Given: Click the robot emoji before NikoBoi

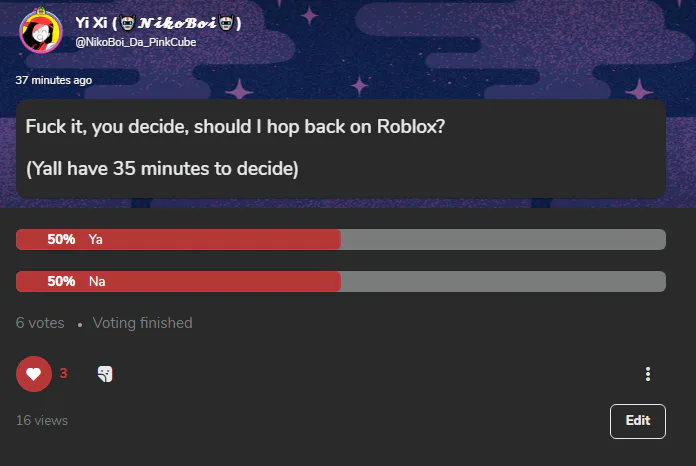Looking at the screenshot, I should click(x=127, y=23).
